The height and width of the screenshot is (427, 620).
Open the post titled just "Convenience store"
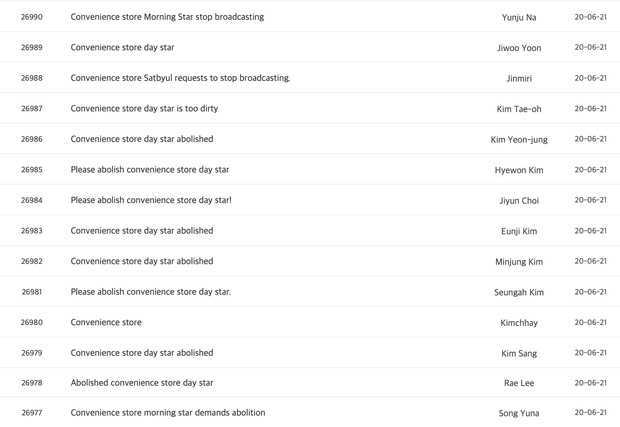106,322
